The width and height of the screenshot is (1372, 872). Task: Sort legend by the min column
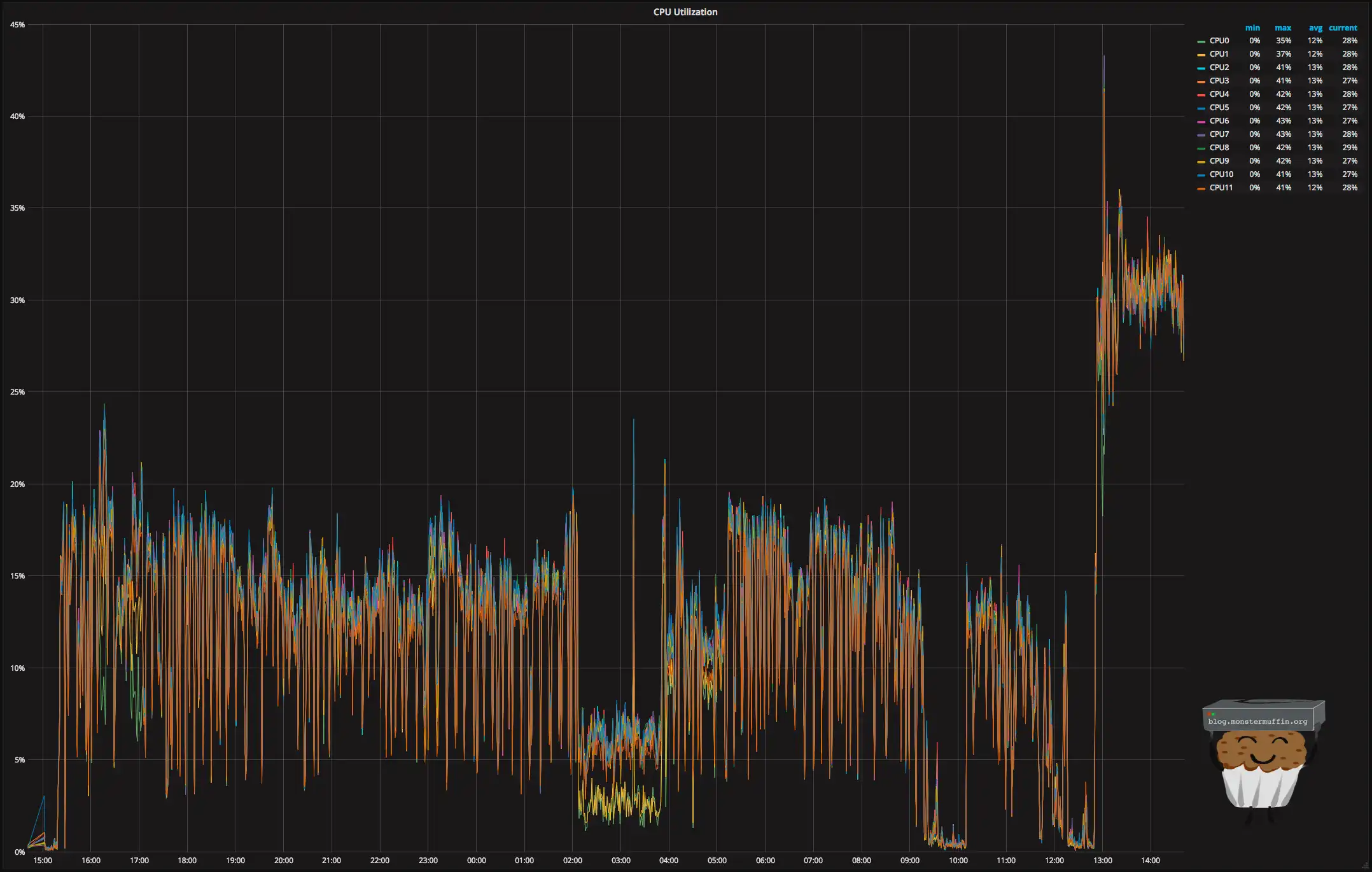pos(1252,28)
